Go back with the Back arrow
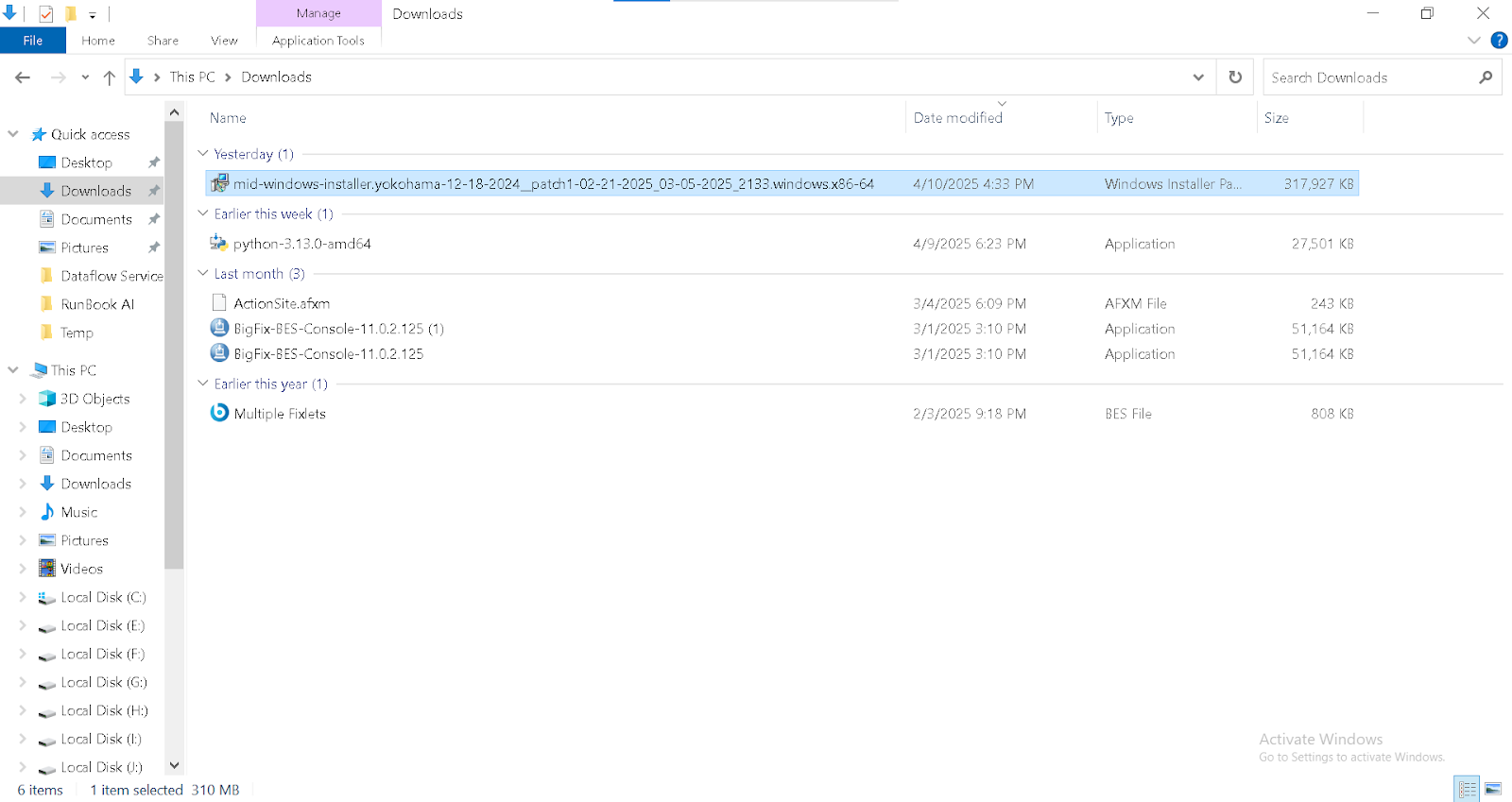Screen dimensions: 1512x802 (23, 77)
